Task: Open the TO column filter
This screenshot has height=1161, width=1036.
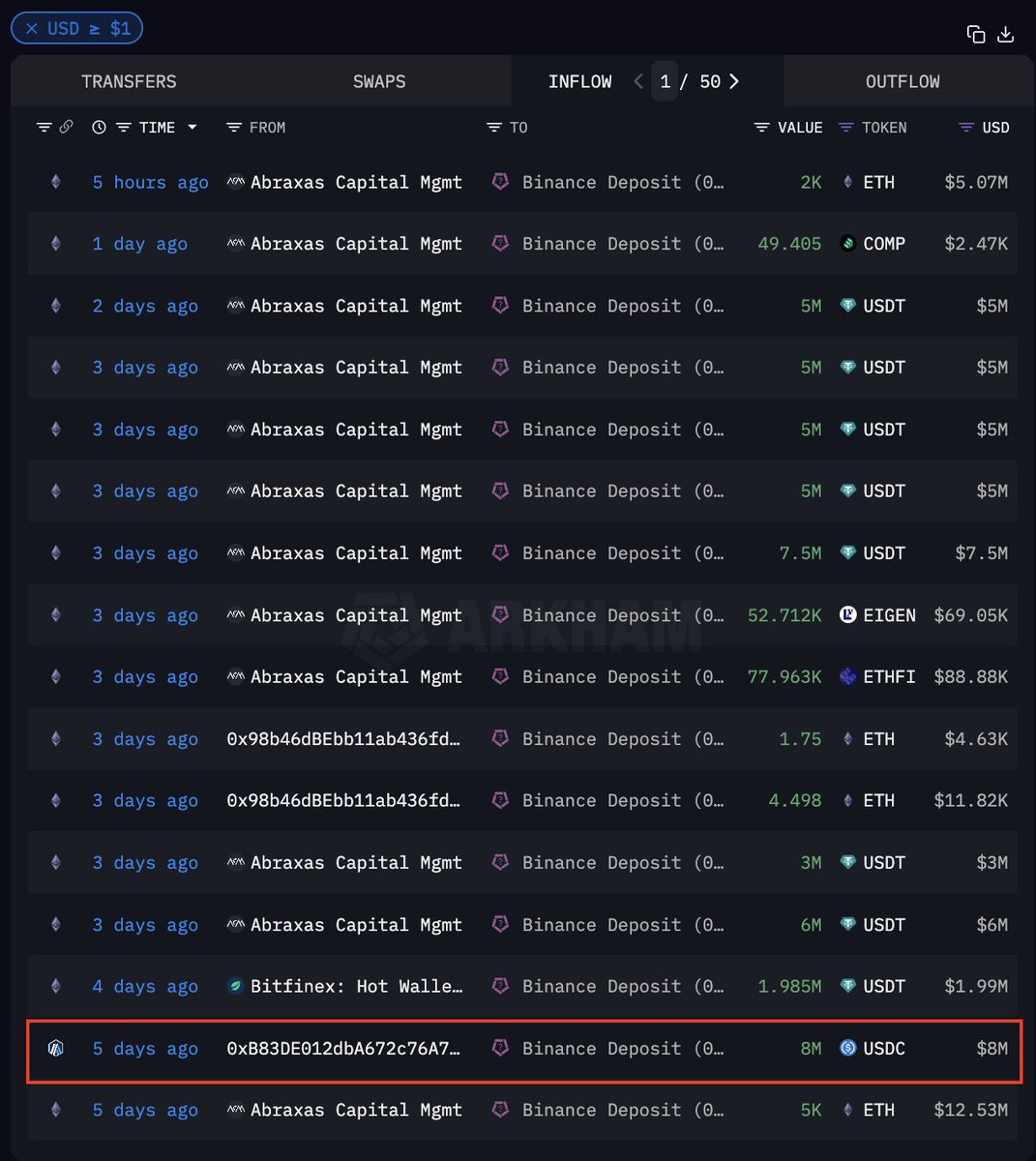Action: pos(494,128)
